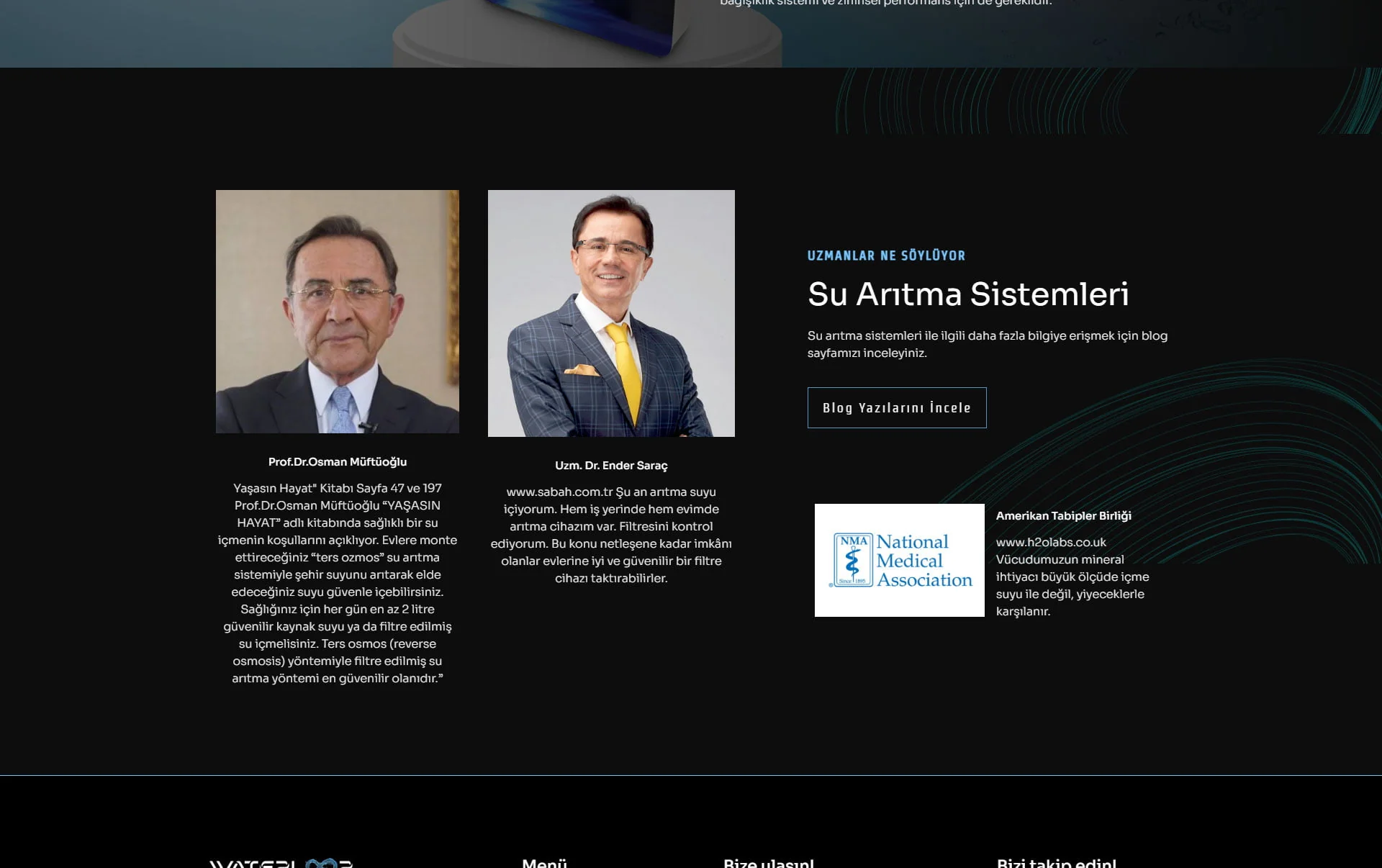Click blog description text under Su Arıtma Sistemleri
This screenshot has height=868, width=1382.
tap(987, 345)
